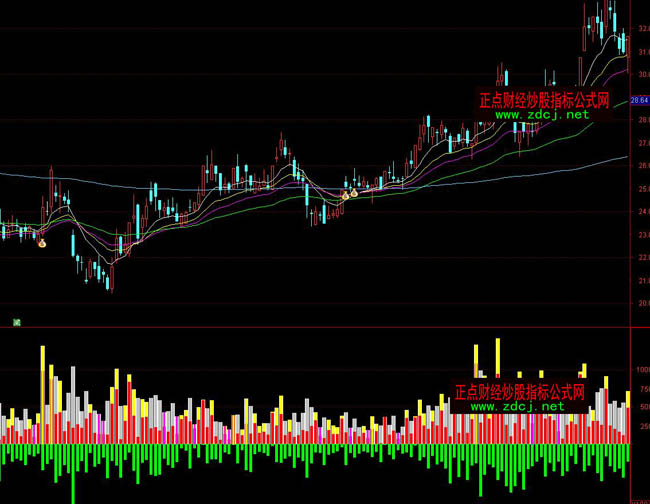The image size is (650, 504).
Task: Click the blue 28.64 current price label
Action: [x=639, y=101]
